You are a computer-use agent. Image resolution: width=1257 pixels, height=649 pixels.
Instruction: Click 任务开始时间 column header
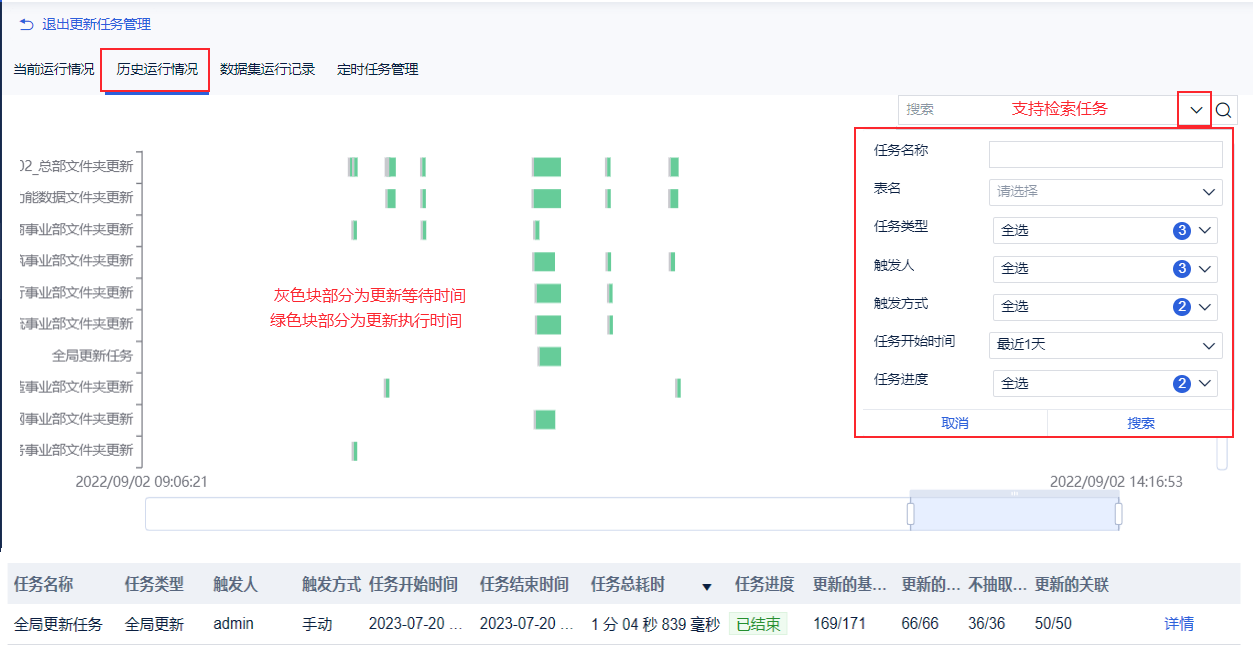tap(413, 585)
